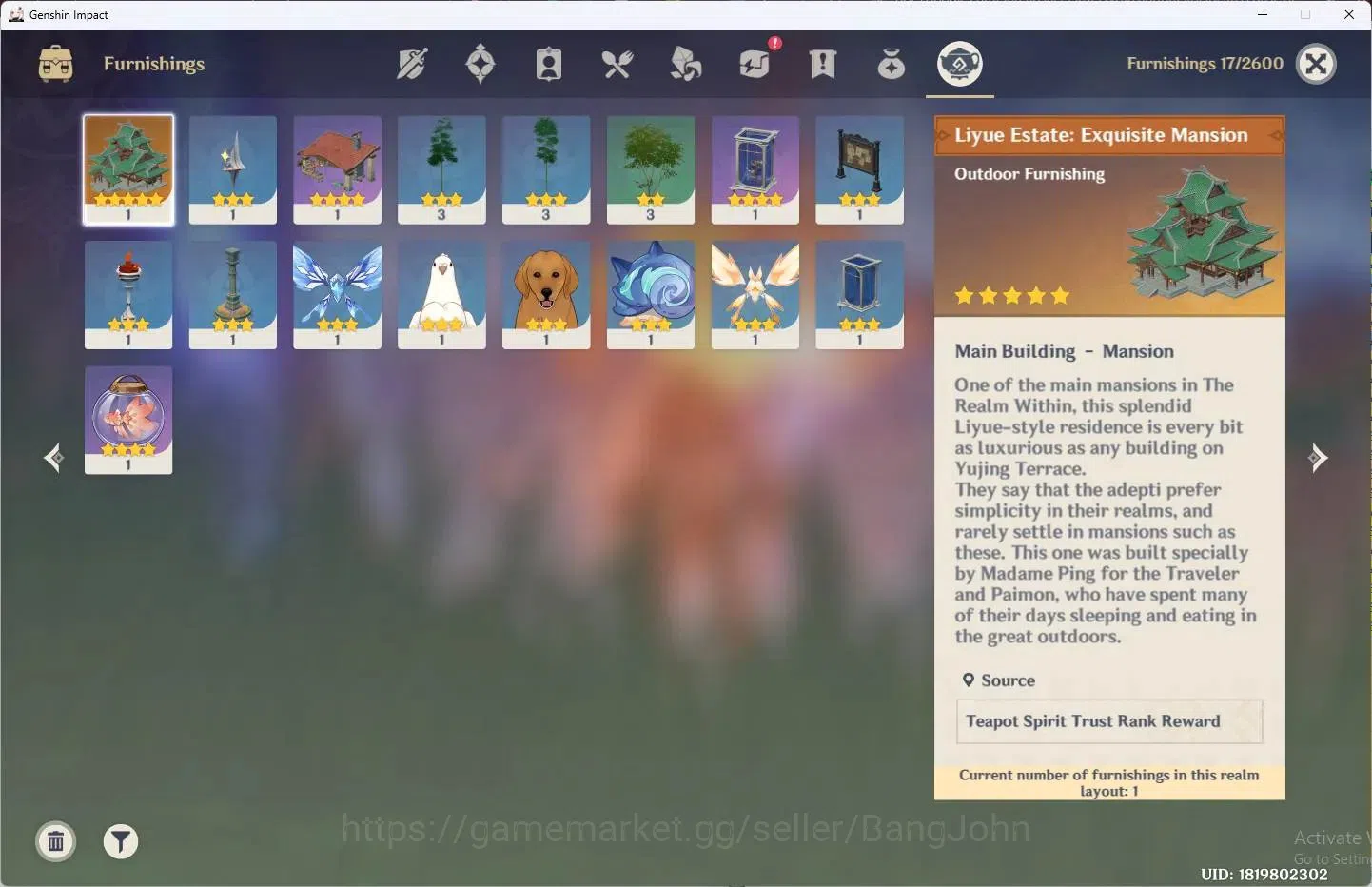Select the red-roofed house furnishing

pos(337,169)
